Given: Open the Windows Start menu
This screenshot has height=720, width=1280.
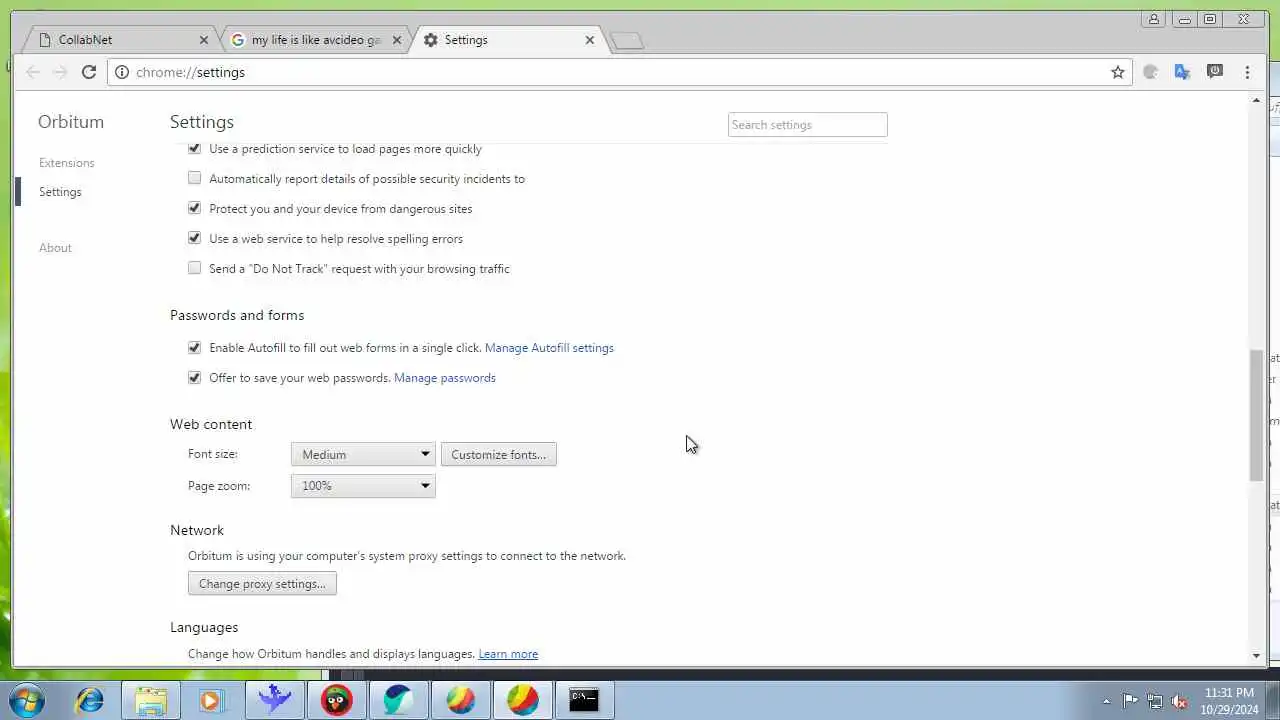Looking at the screenshot, I should tap(28, 700).
